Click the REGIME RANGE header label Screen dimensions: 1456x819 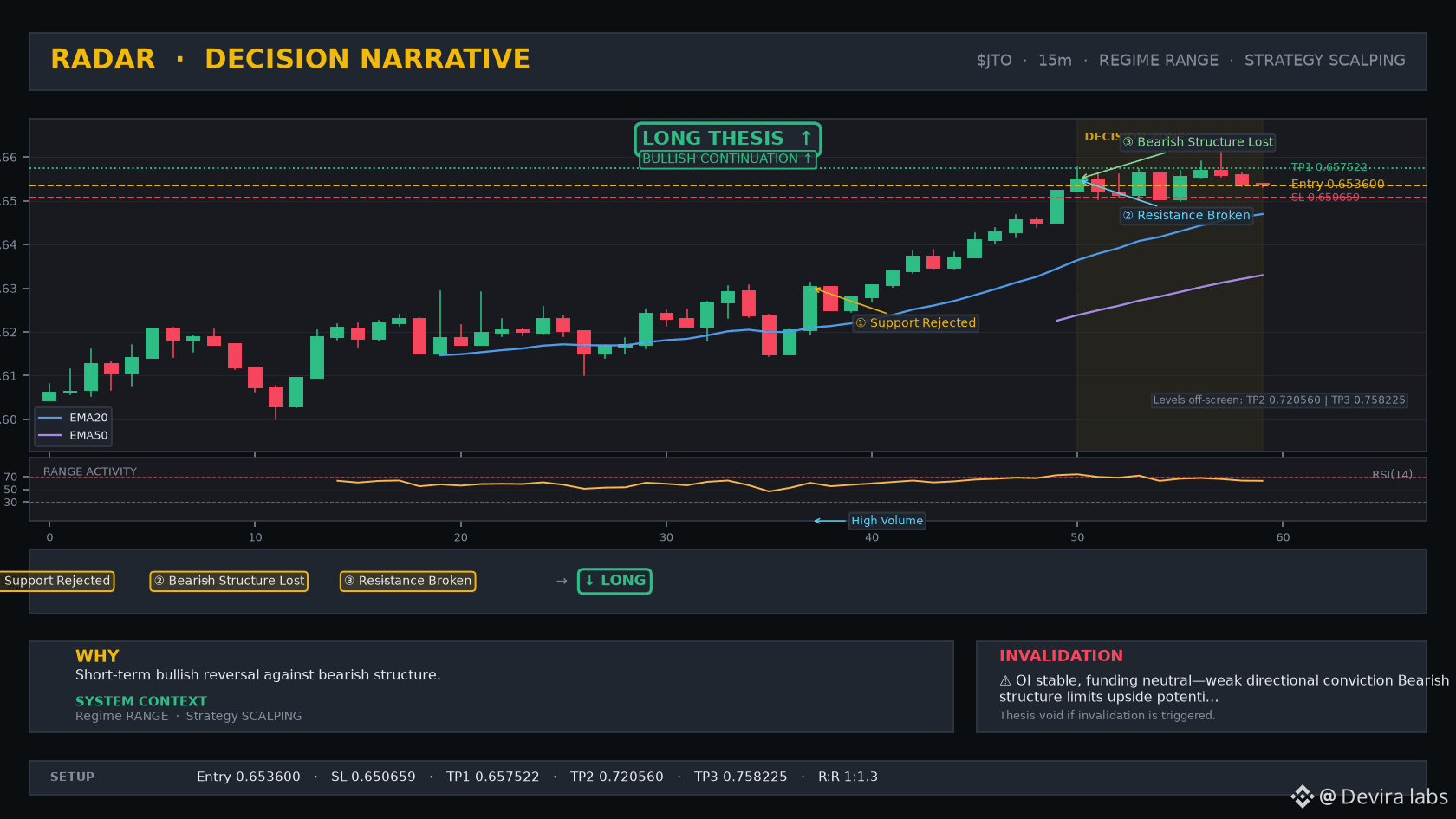coord(1158,61)
